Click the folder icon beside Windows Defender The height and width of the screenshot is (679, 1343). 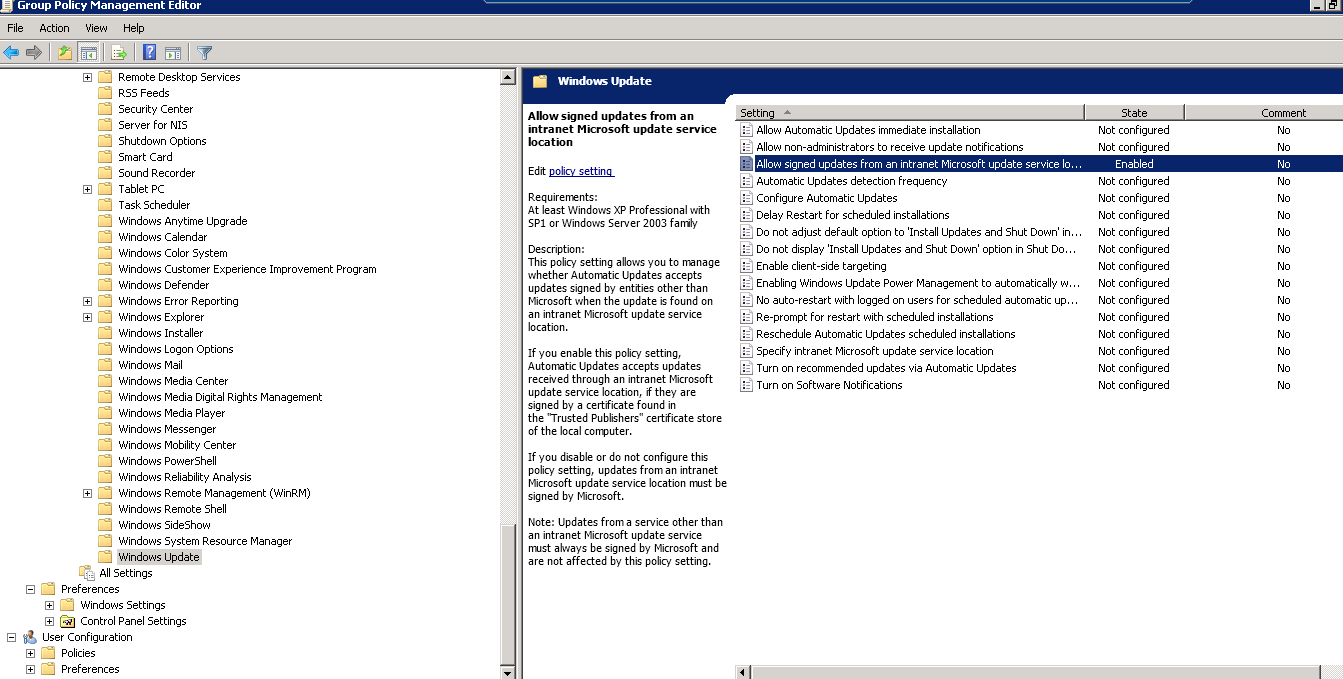[x=105, y=285]
